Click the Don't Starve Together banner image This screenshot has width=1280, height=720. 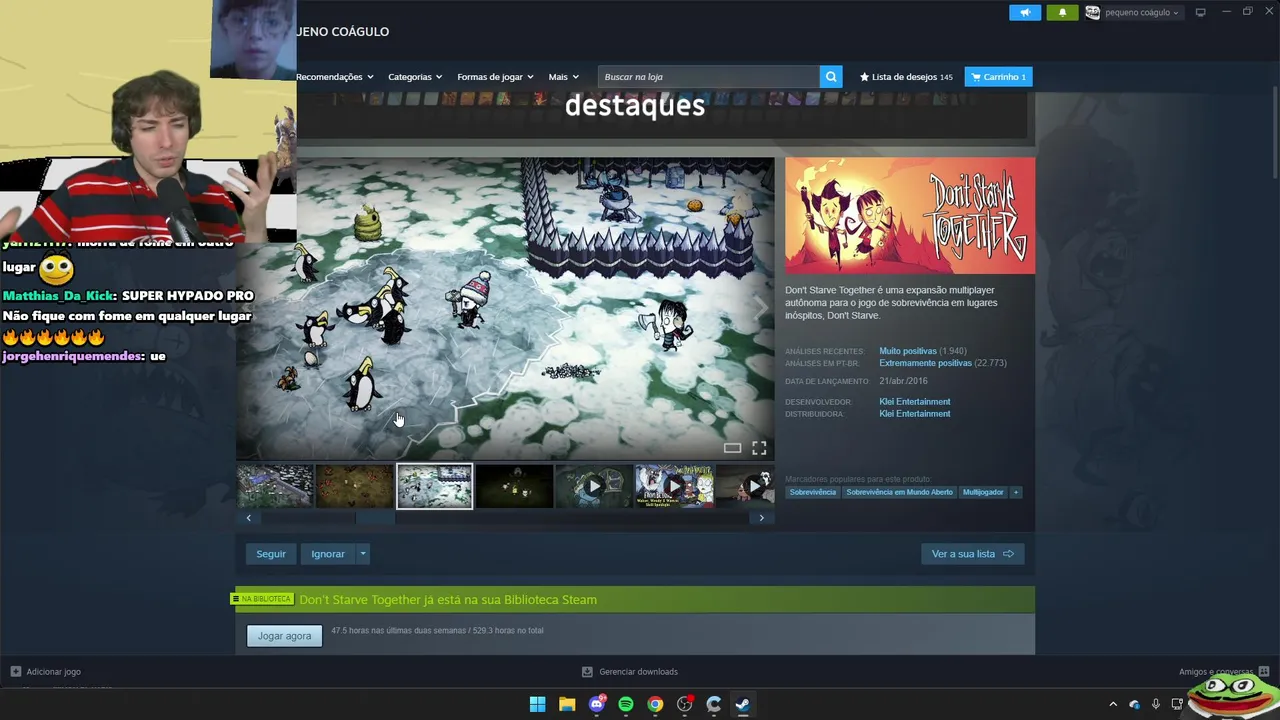(910, 215)
